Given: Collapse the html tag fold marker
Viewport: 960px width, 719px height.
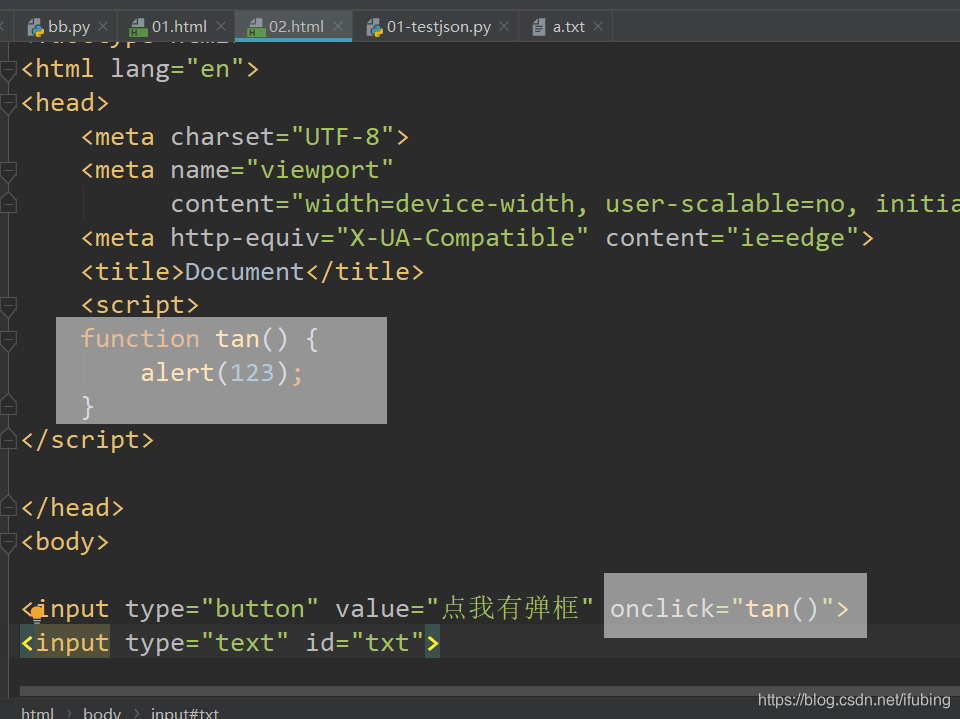Looking at the screenshot, I should pos(8,70).
